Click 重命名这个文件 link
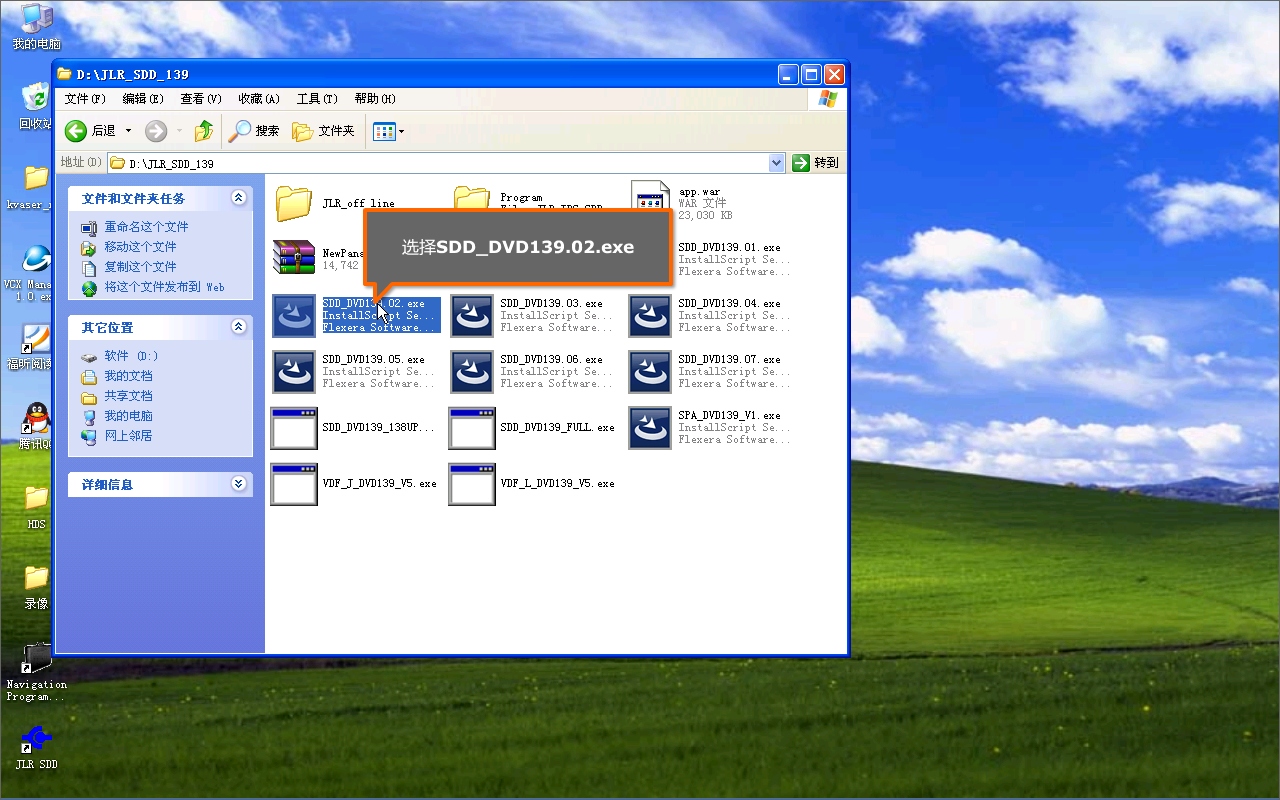Screen dimensions: 1280x800 pyautogui.click(x=146, y=227)
